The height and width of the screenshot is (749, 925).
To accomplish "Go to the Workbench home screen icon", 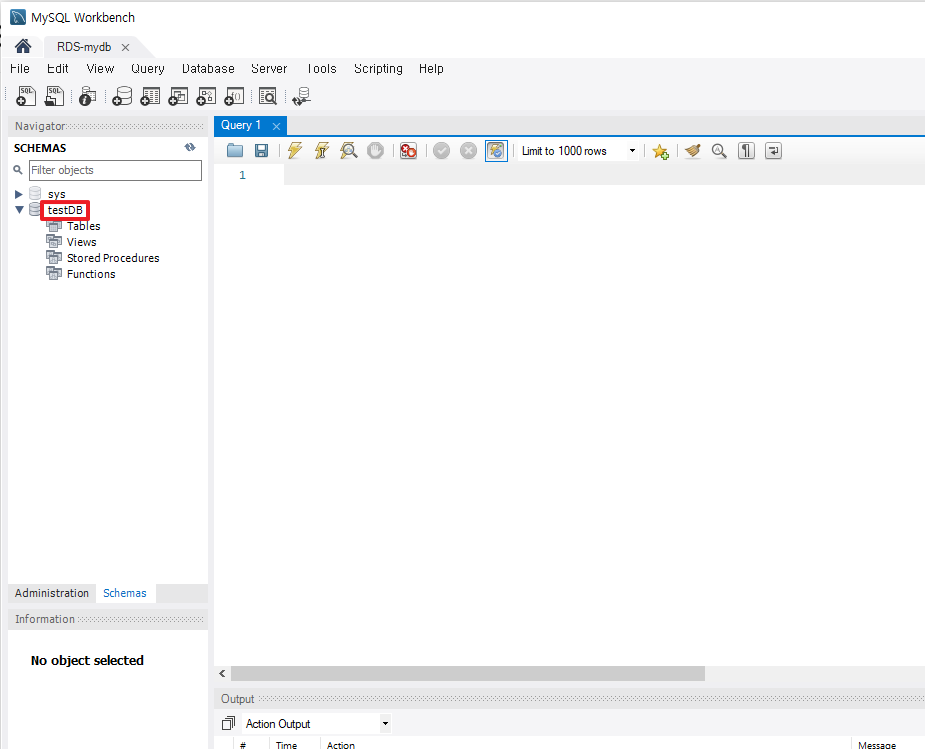I will coord(23,47).
